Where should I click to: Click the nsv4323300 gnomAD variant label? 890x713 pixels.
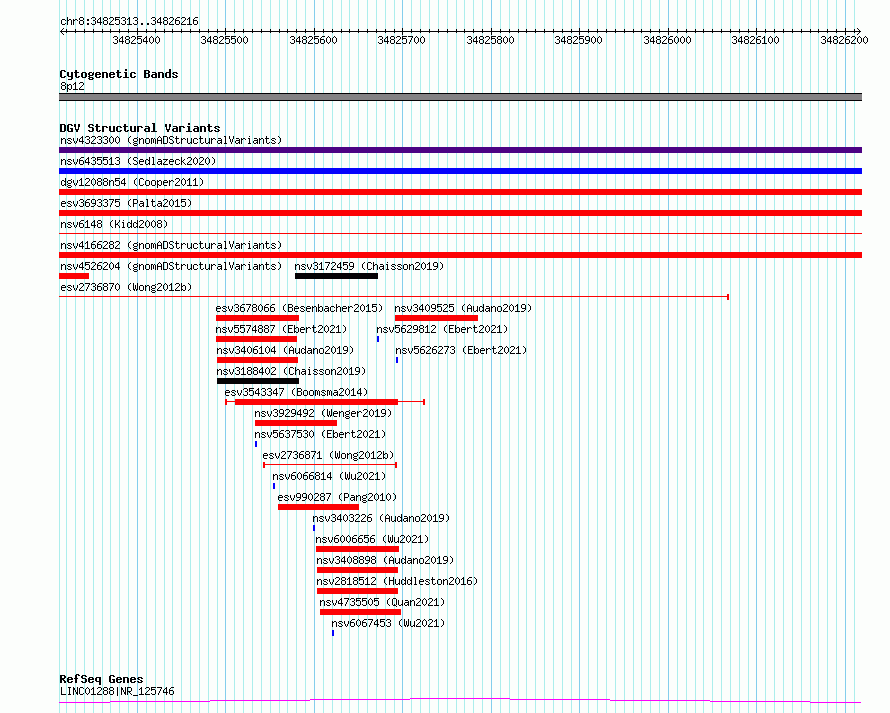171,140
